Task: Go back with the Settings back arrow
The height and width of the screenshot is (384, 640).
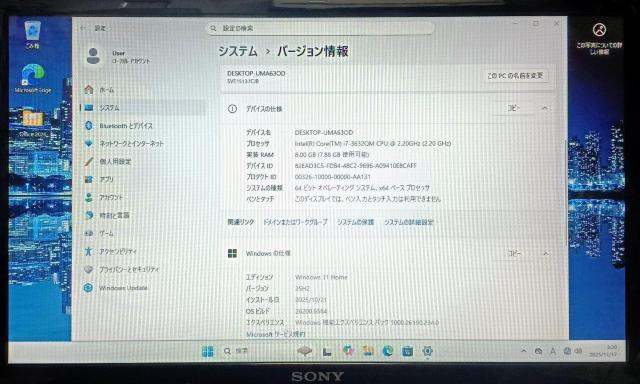Action: (x=83, y=28)
